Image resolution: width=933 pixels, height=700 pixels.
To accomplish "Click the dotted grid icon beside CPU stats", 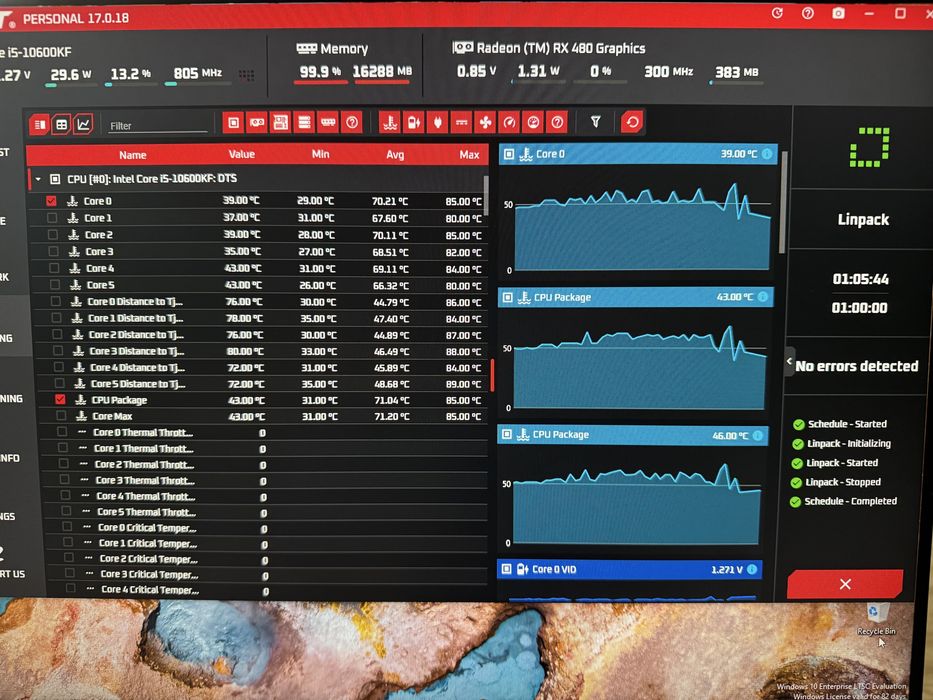I will click(246, 74).
